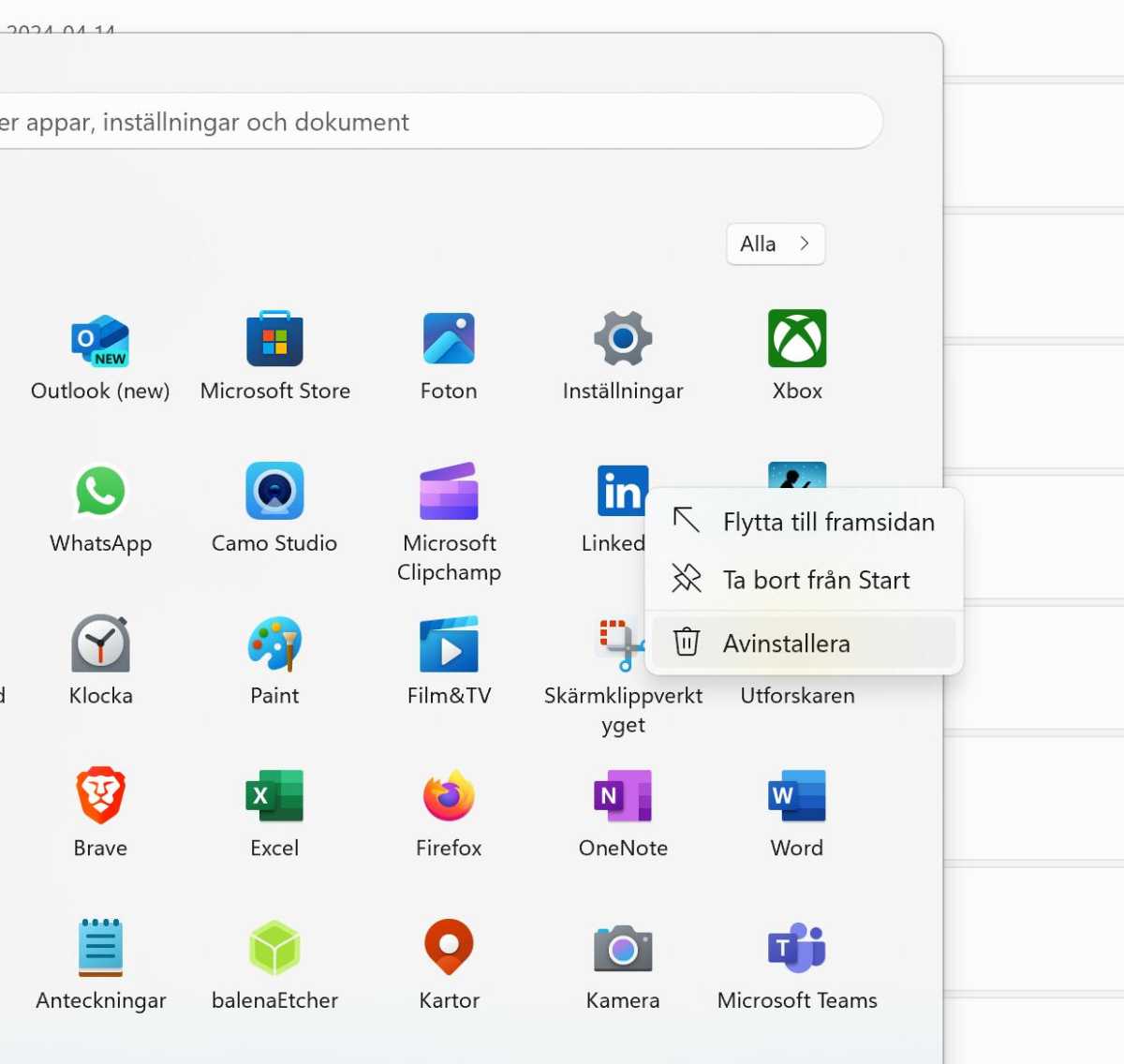
Task: Launch Microsoft Teams
Action: tap(797, 948)
